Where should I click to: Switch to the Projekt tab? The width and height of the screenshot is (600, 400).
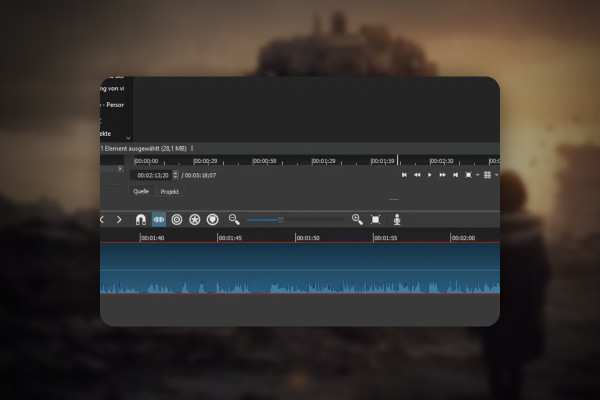pyautogui.click(x=170, y=192)
